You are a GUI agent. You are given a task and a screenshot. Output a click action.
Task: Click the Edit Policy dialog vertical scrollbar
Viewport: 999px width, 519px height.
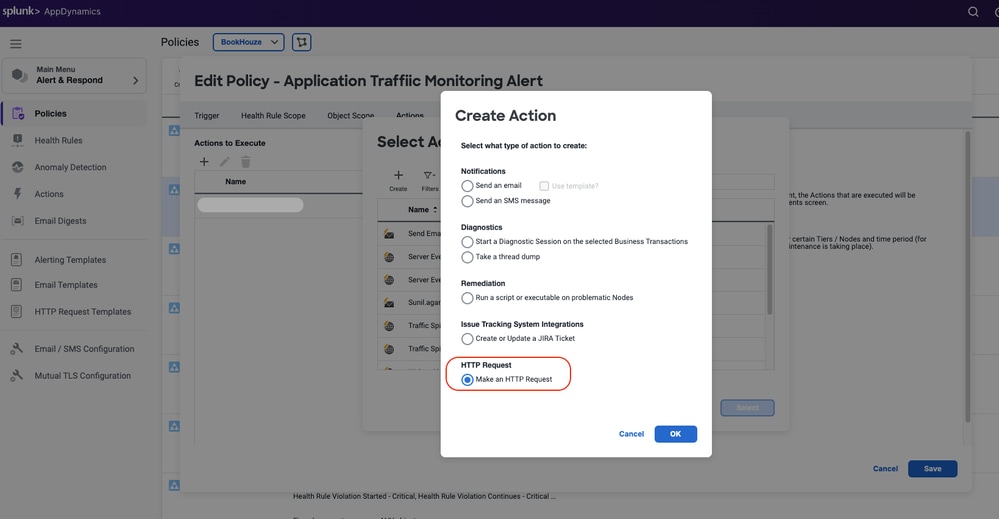pos(967,277)
